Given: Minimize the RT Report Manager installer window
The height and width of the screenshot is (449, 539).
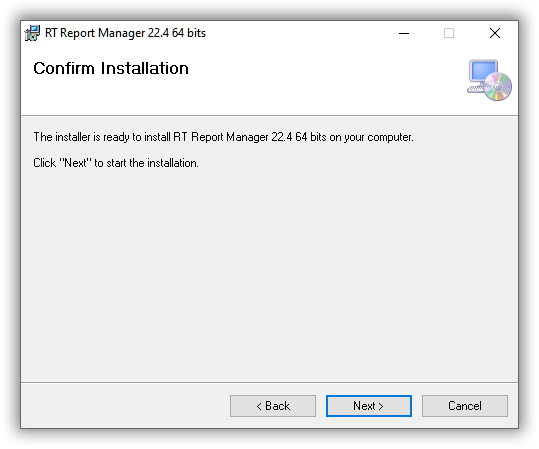Looking at the screenshot, I should coord(404,33).
